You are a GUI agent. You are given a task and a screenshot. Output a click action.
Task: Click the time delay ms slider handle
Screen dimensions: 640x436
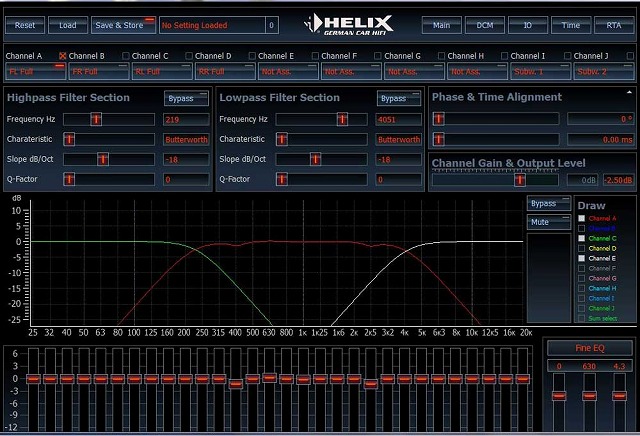[x=438, y=139]
